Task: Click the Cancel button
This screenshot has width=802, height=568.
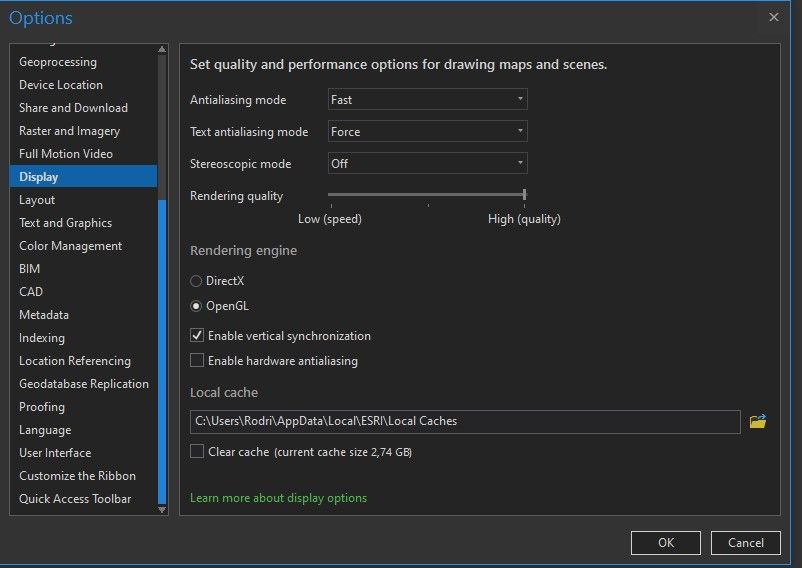Action: [x=745, y=543]
